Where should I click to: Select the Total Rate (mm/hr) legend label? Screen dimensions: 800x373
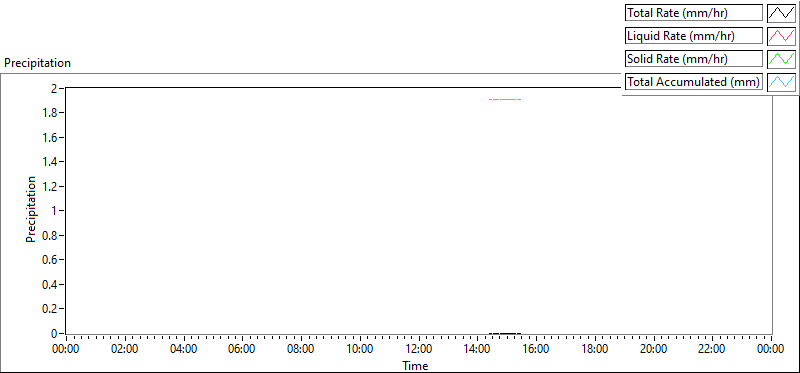point(694,13)
